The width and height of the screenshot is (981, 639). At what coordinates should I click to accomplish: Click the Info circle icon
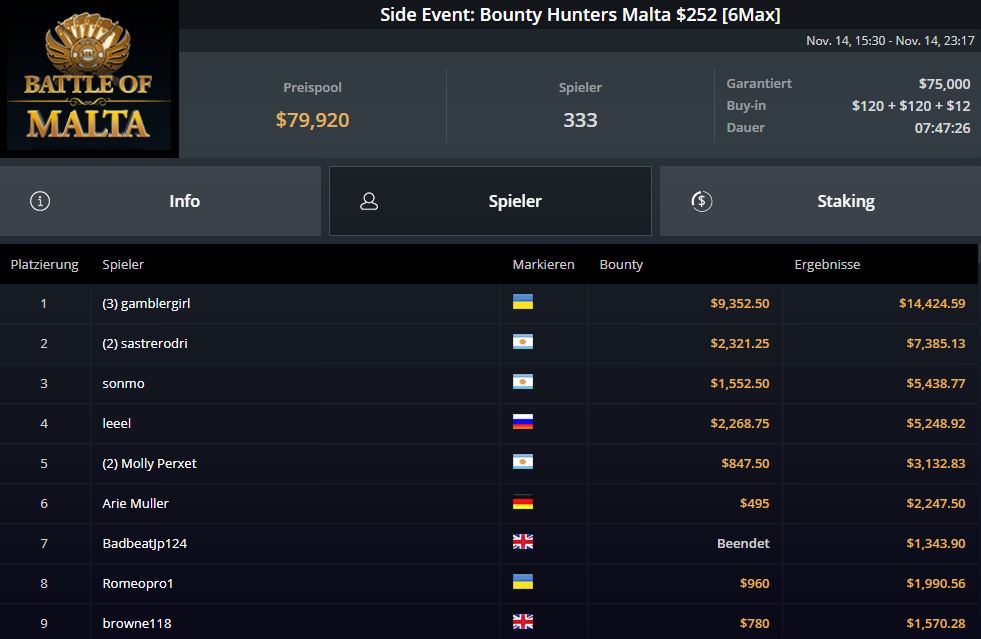coord(40,201)
